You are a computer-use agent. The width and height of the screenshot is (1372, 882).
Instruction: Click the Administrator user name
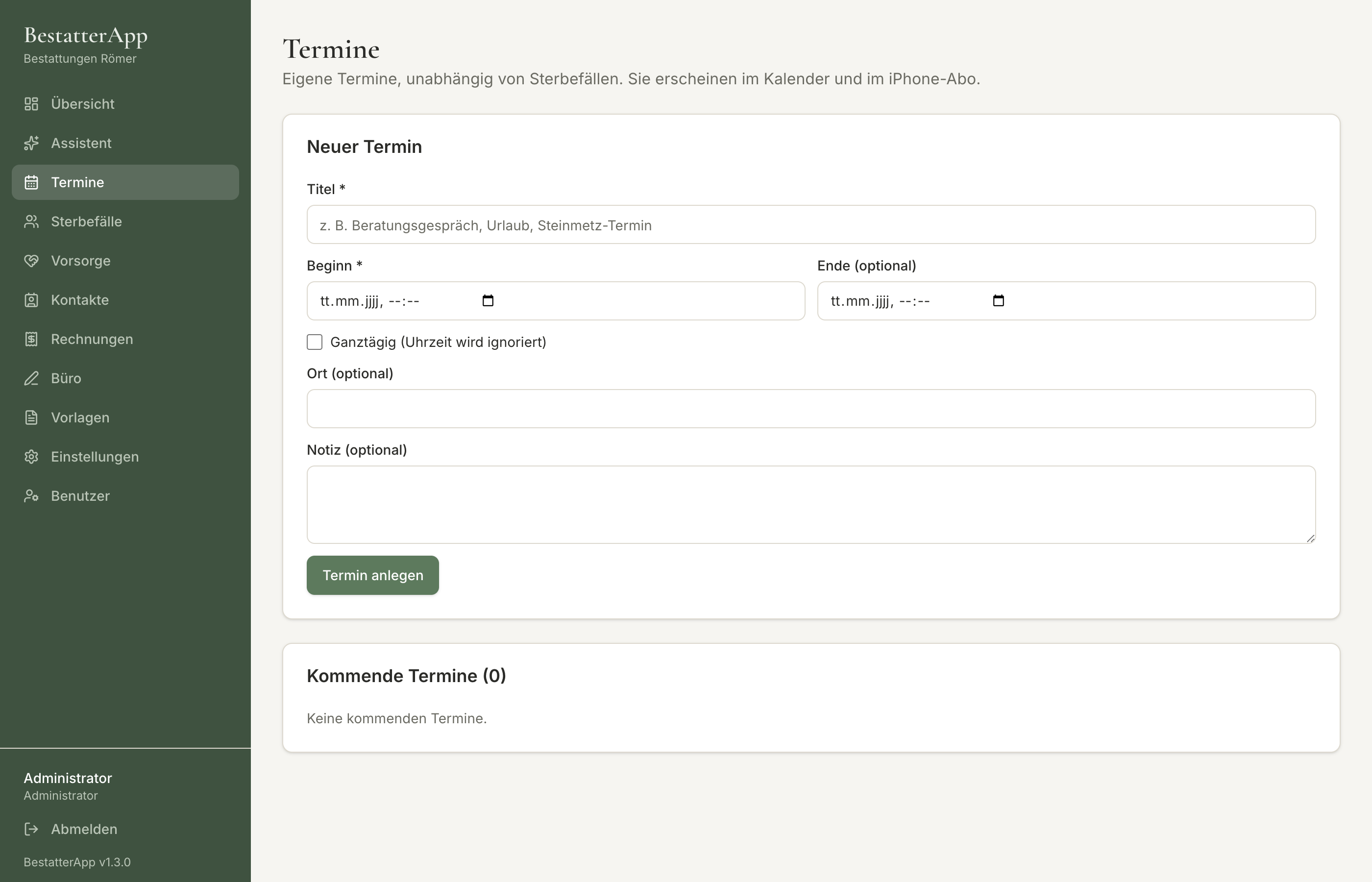point(68,778)
